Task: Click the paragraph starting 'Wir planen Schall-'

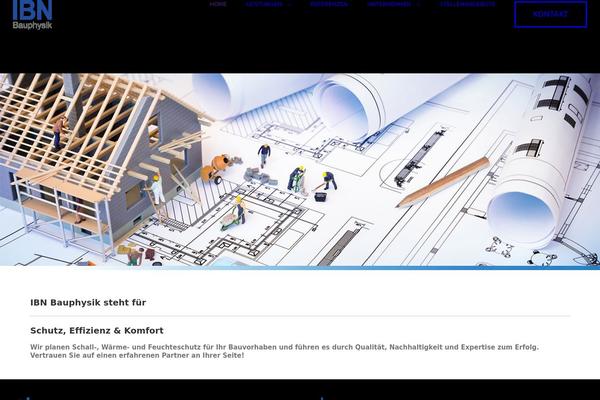Action: coord(284,351)
